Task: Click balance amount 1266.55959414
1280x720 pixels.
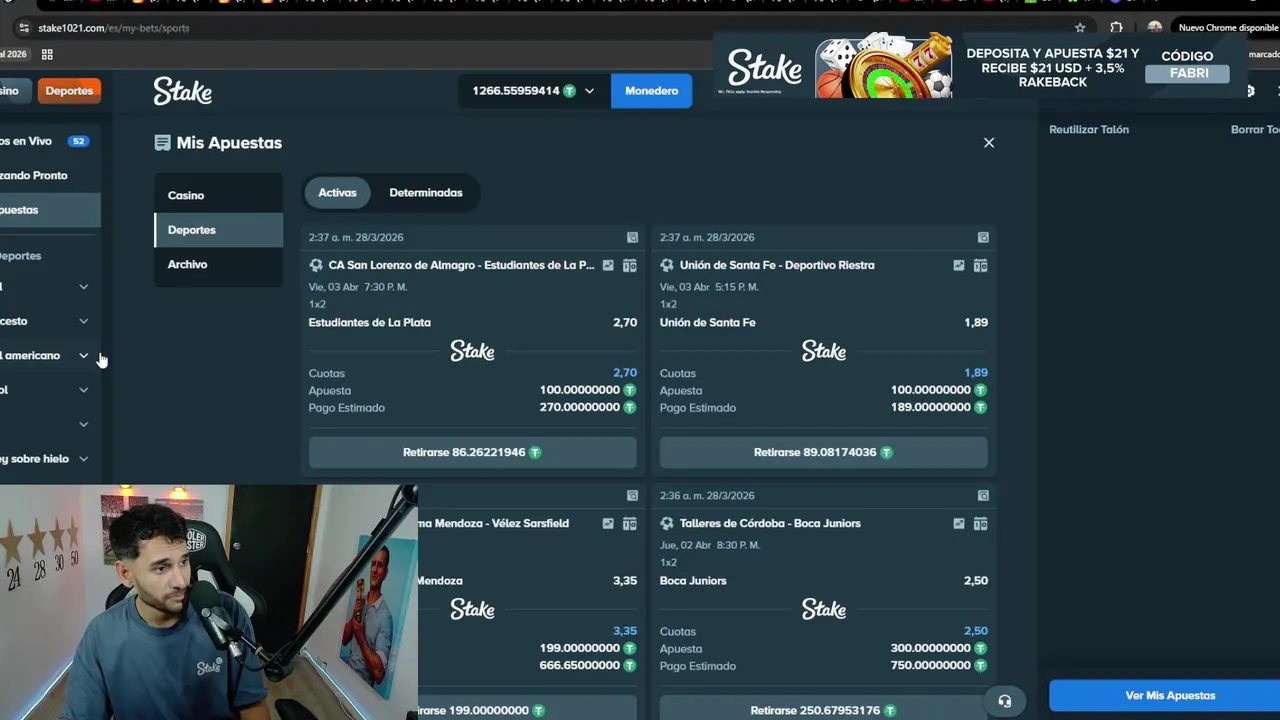Action: pyautogui.click(x=516, y=91)
